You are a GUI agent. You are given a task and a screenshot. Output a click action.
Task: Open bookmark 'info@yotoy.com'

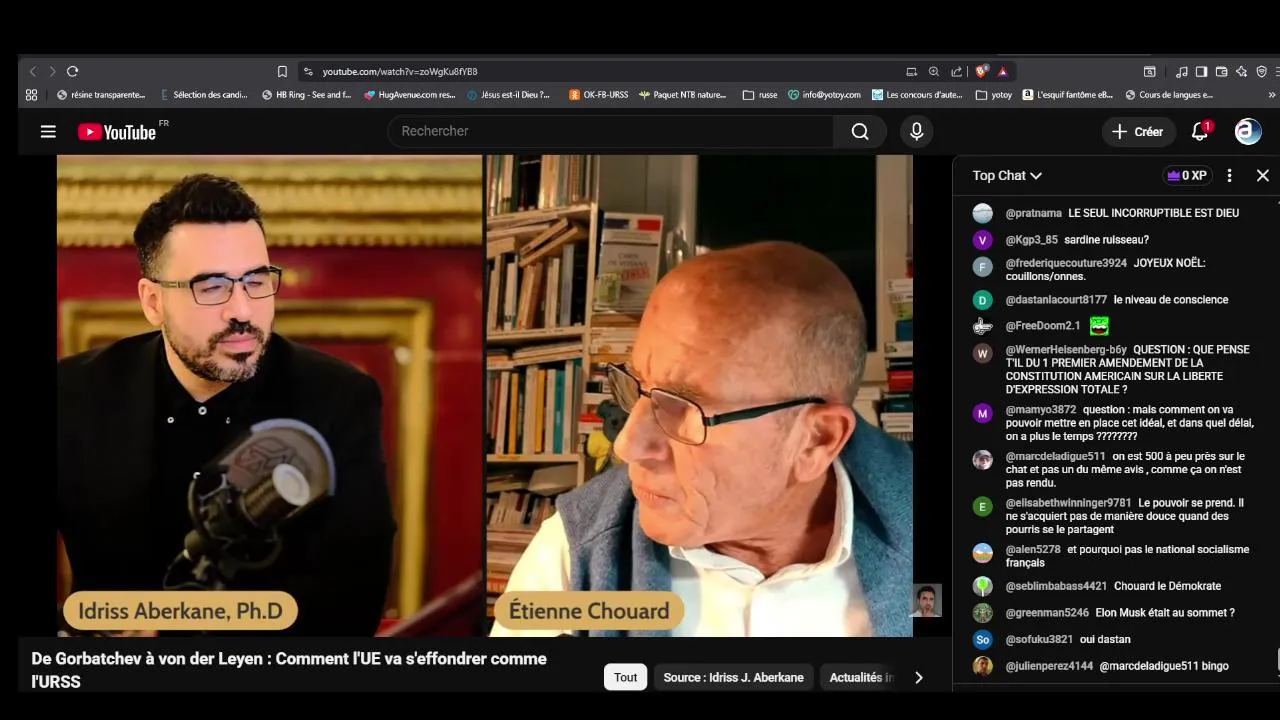(x=824, y=95)
